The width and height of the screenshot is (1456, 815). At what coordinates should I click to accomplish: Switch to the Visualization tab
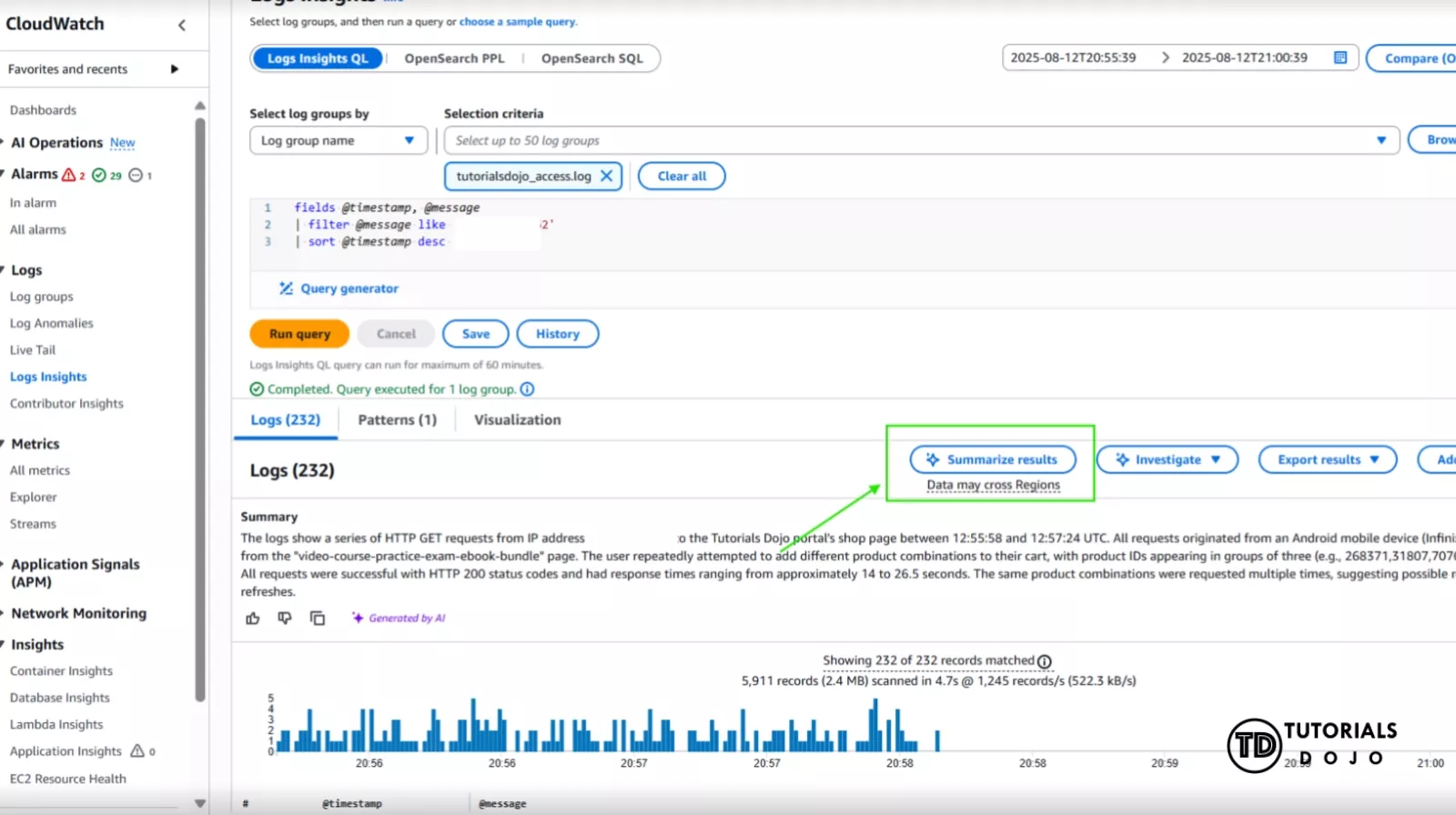[517, 420]
